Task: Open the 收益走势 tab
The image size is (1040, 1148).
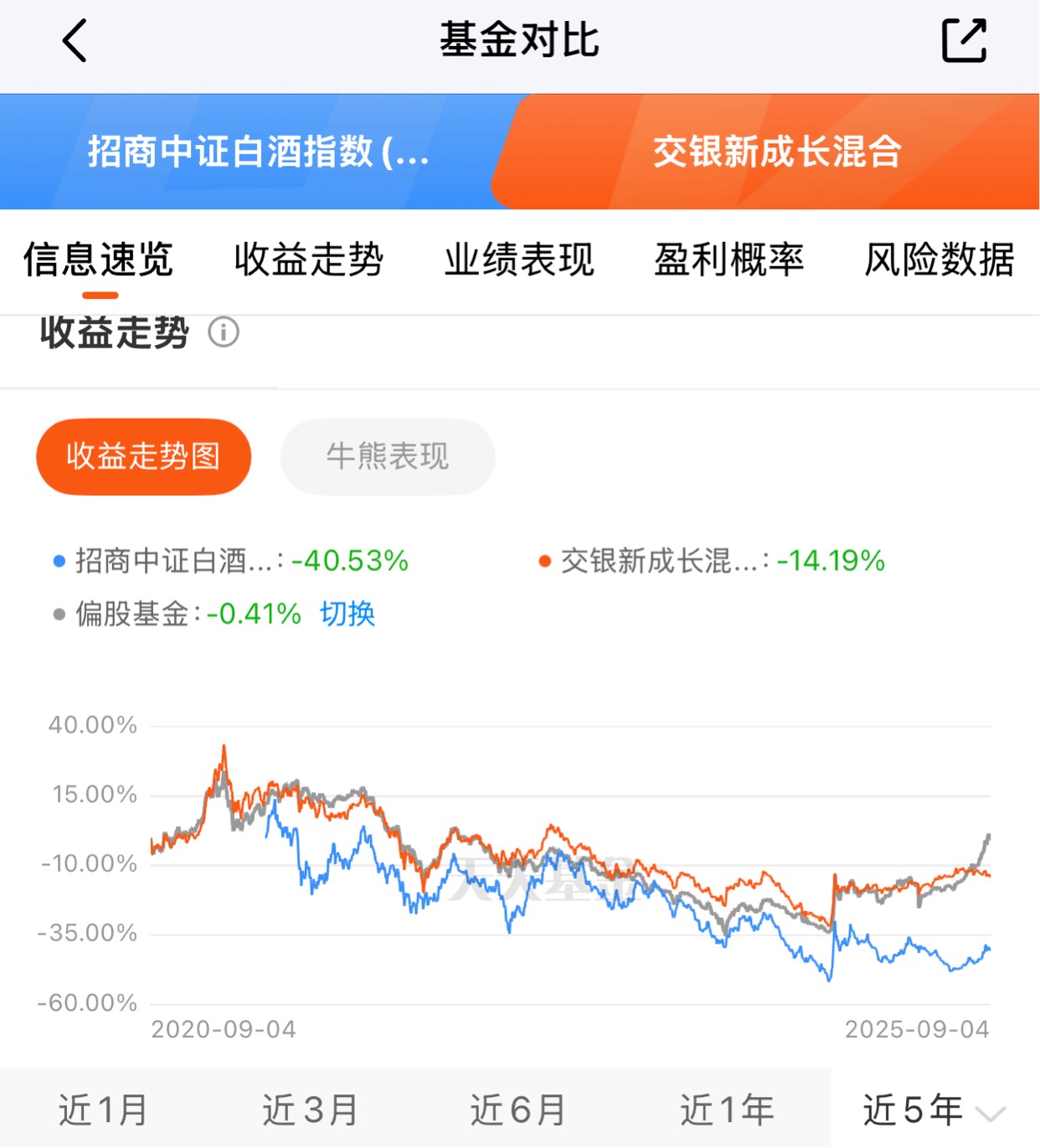Action: 309,260
